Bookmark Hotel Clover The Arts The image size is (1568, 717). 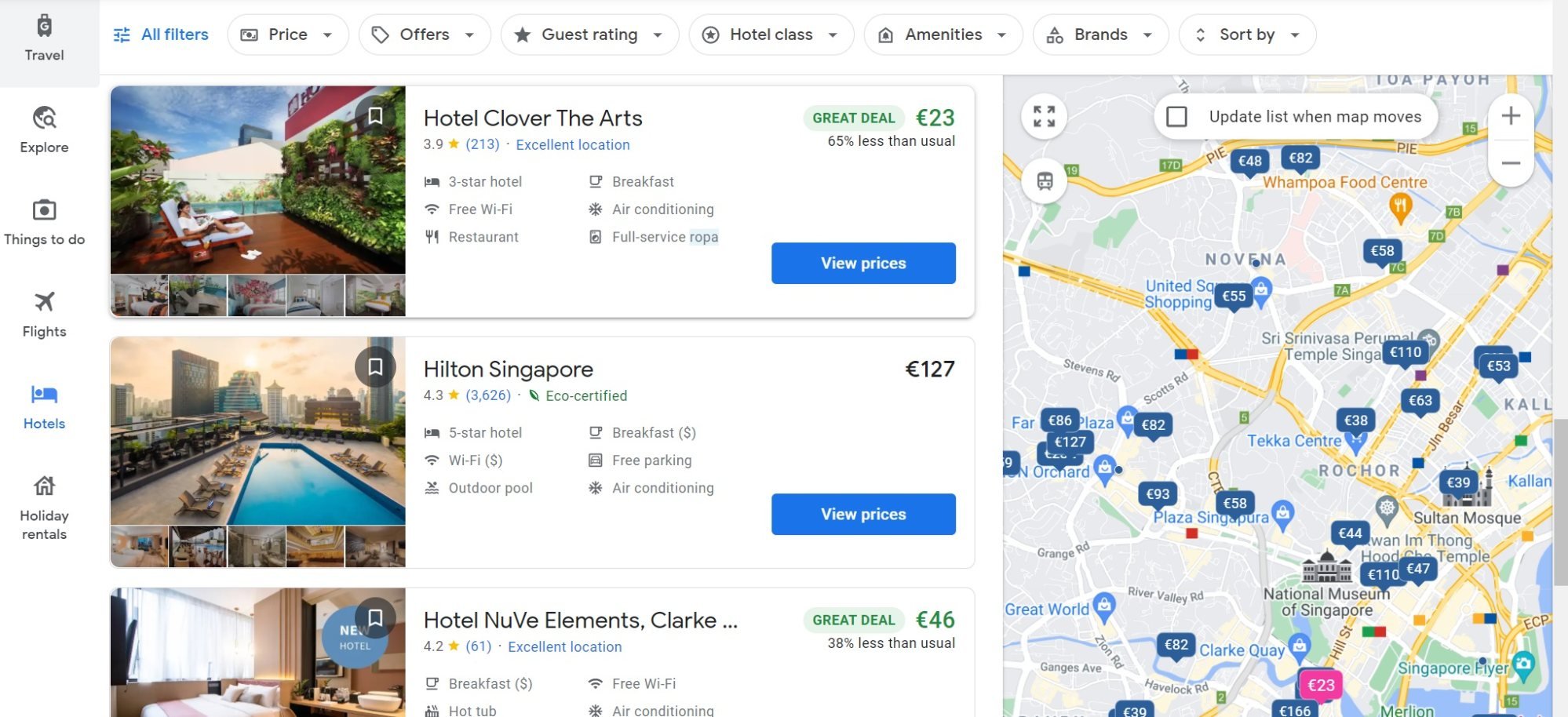375,116
